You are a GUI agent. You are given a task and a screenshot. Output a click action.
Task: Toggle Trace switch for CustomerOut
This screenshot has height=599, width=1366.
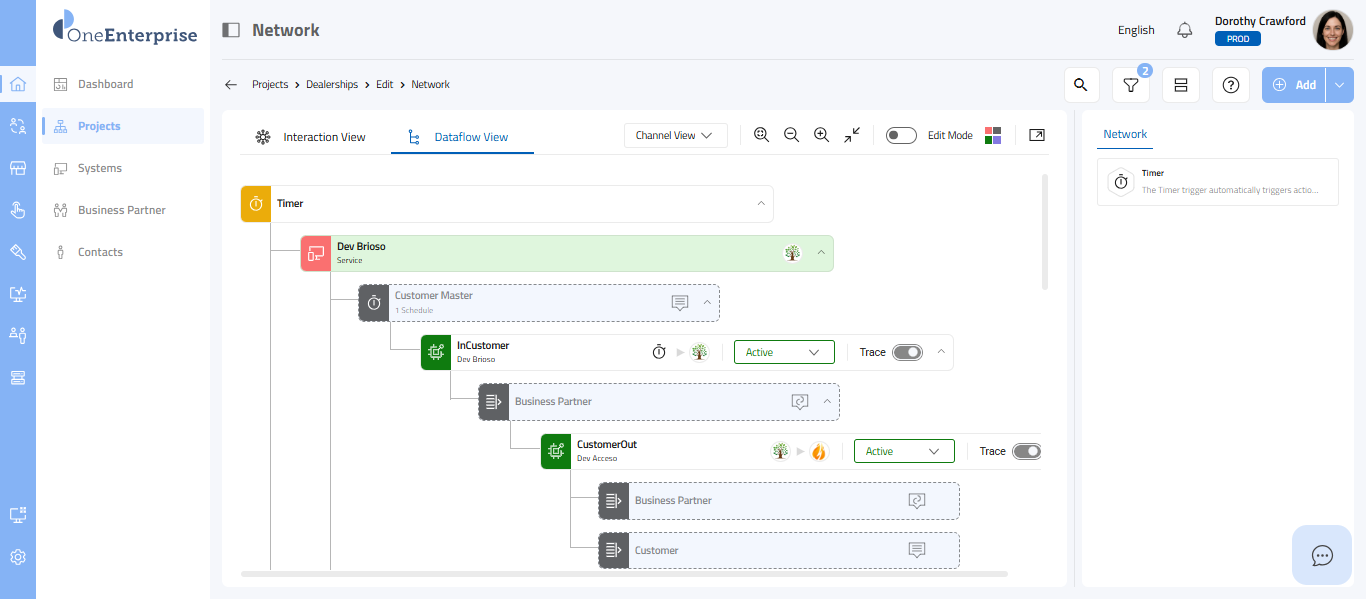click(1027, 451)
